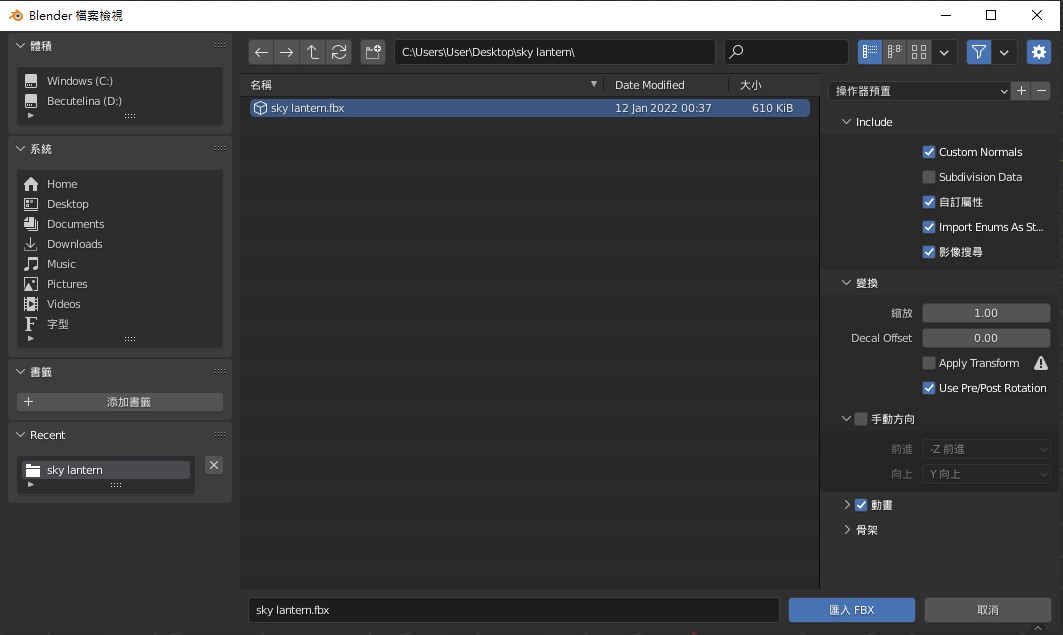1063x635 pixels.
Task: Refresh the file list
Action: [339, 52]
